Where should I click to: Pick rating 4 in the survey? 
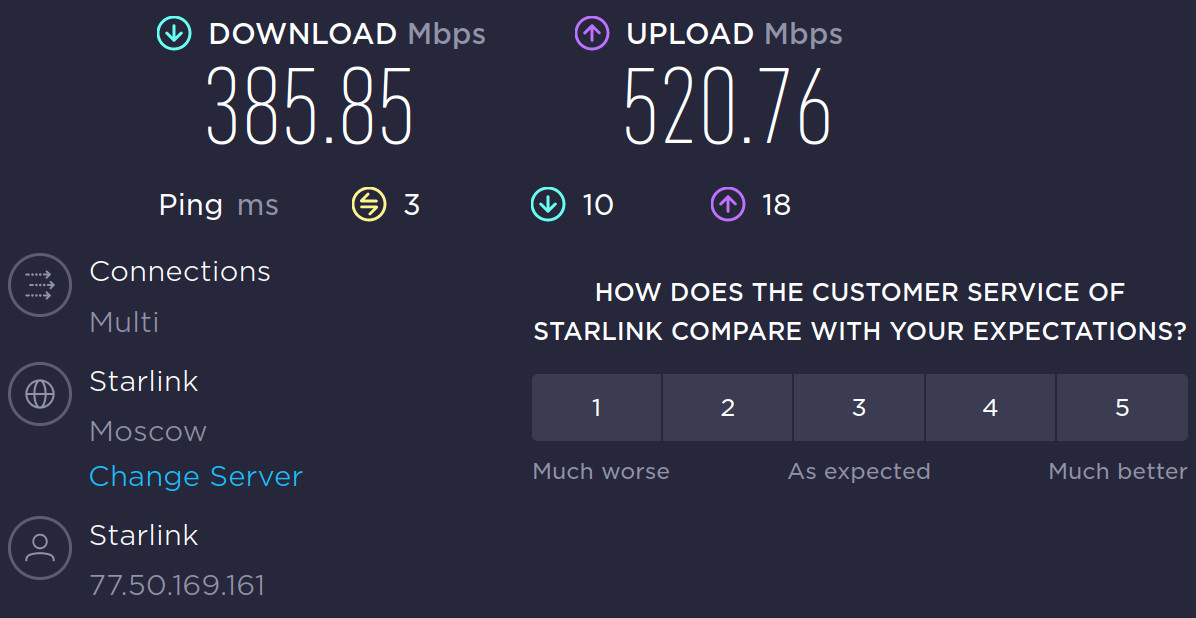coord(990,408)
